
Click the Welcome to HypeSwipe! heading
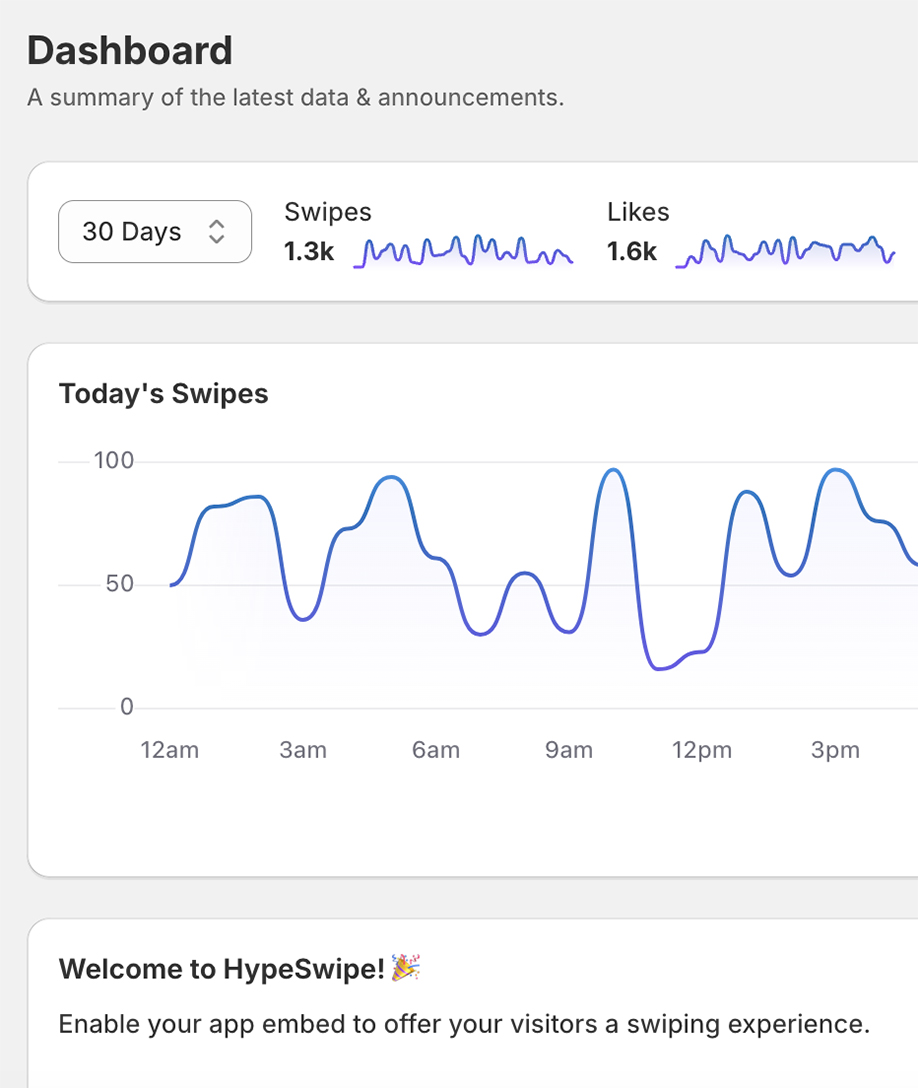pyautogui.click(x=222, y=969)
